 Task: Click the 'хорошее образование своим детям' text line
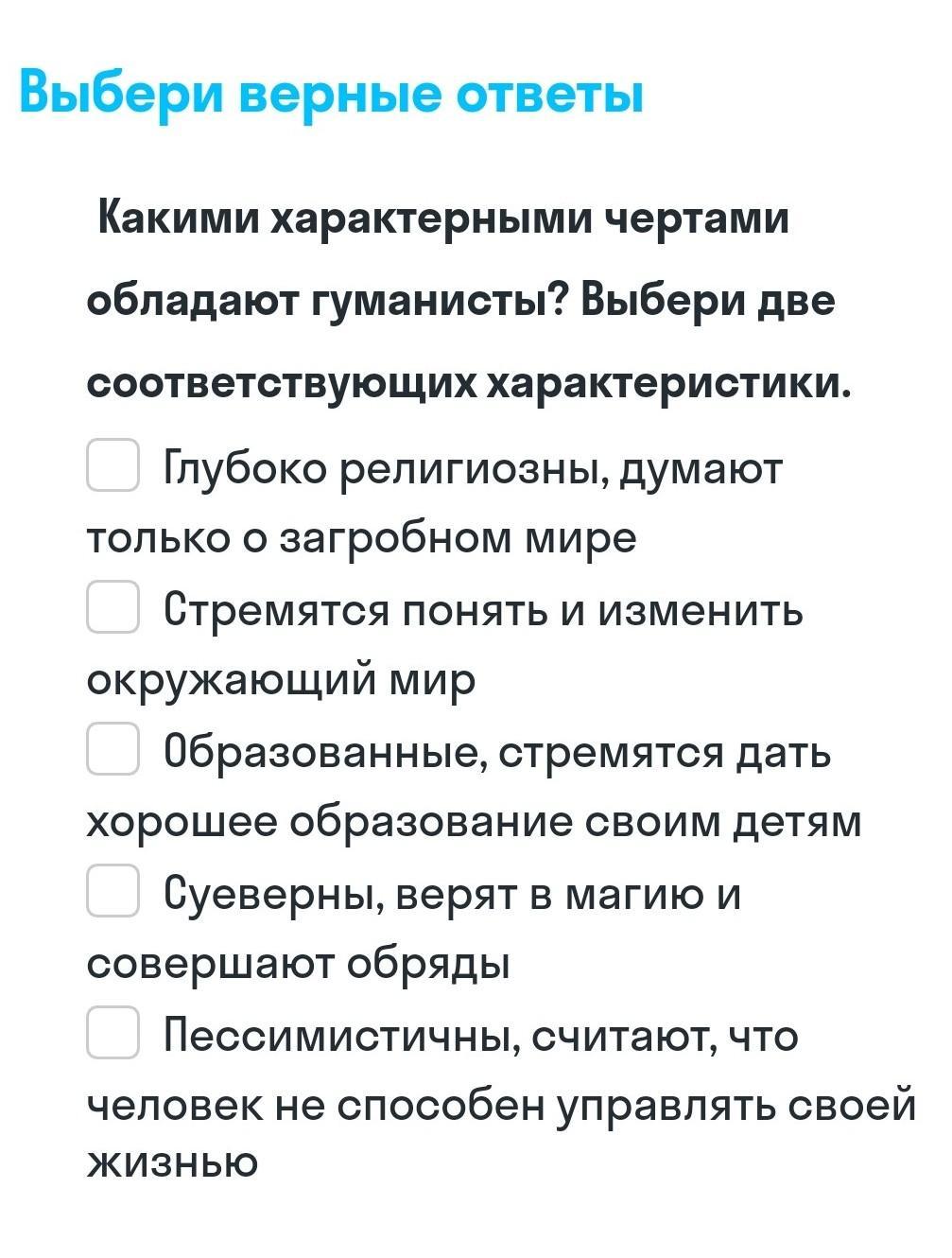tap(474, 821)
